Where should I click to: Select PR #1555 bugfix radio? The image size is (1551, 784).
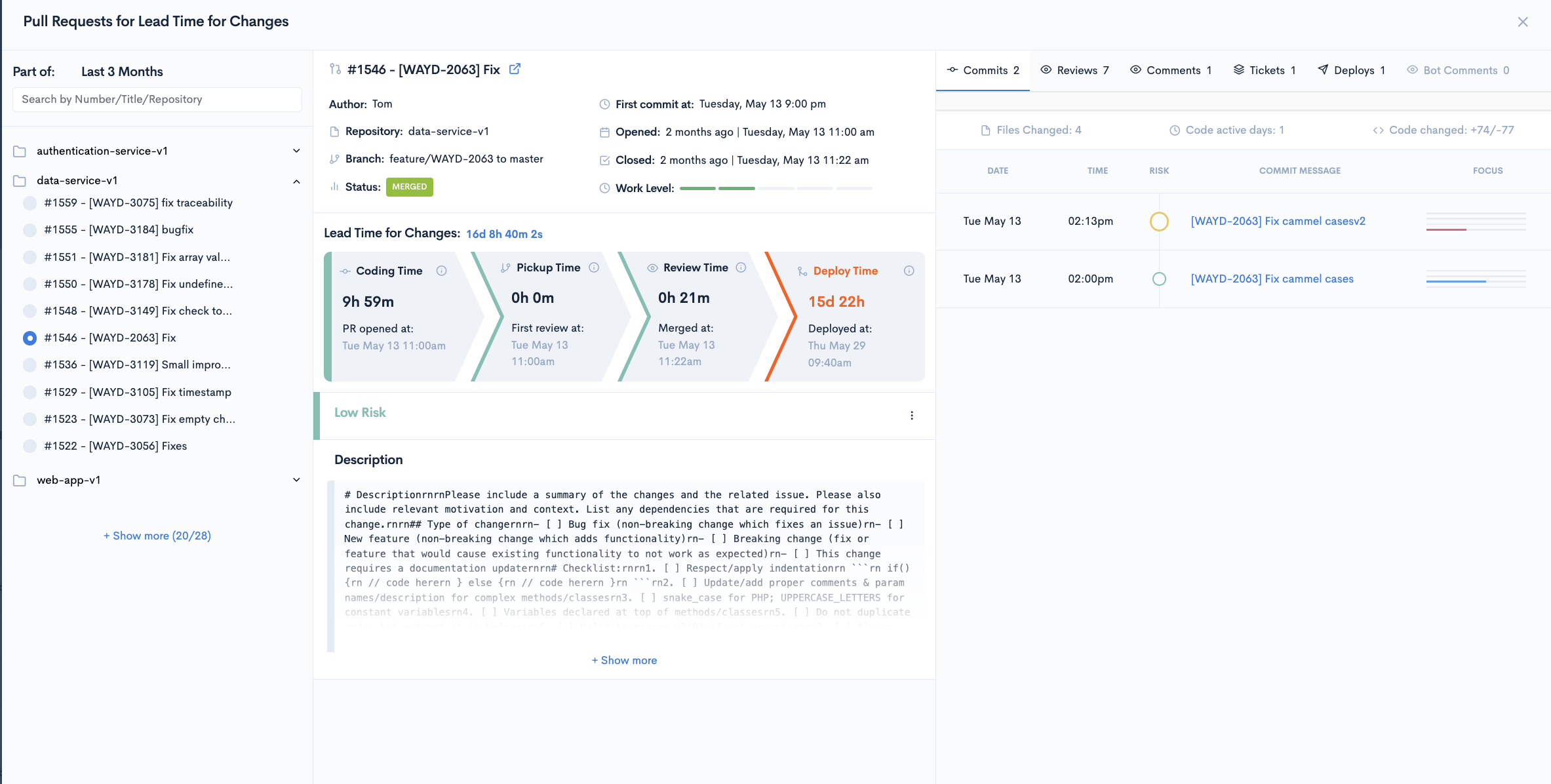[x=29, y=230]
